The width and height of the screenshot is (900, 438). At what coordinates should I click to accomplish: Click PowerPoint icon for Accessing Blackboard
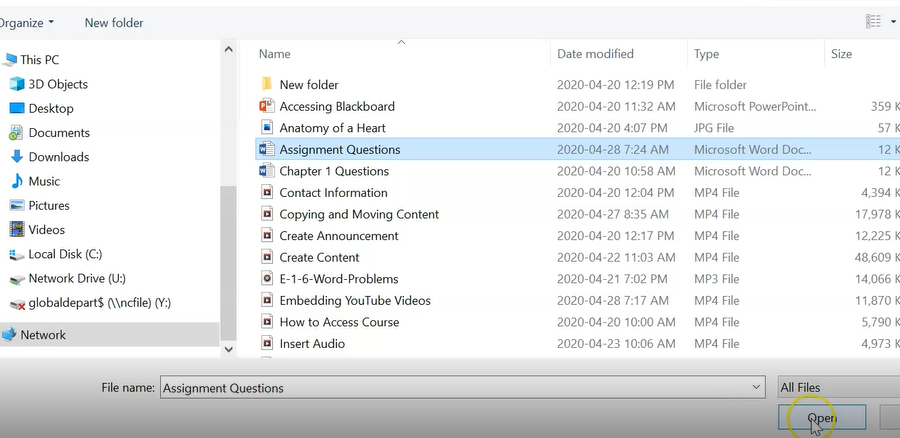pyautogui.click(x=266, y=106)
